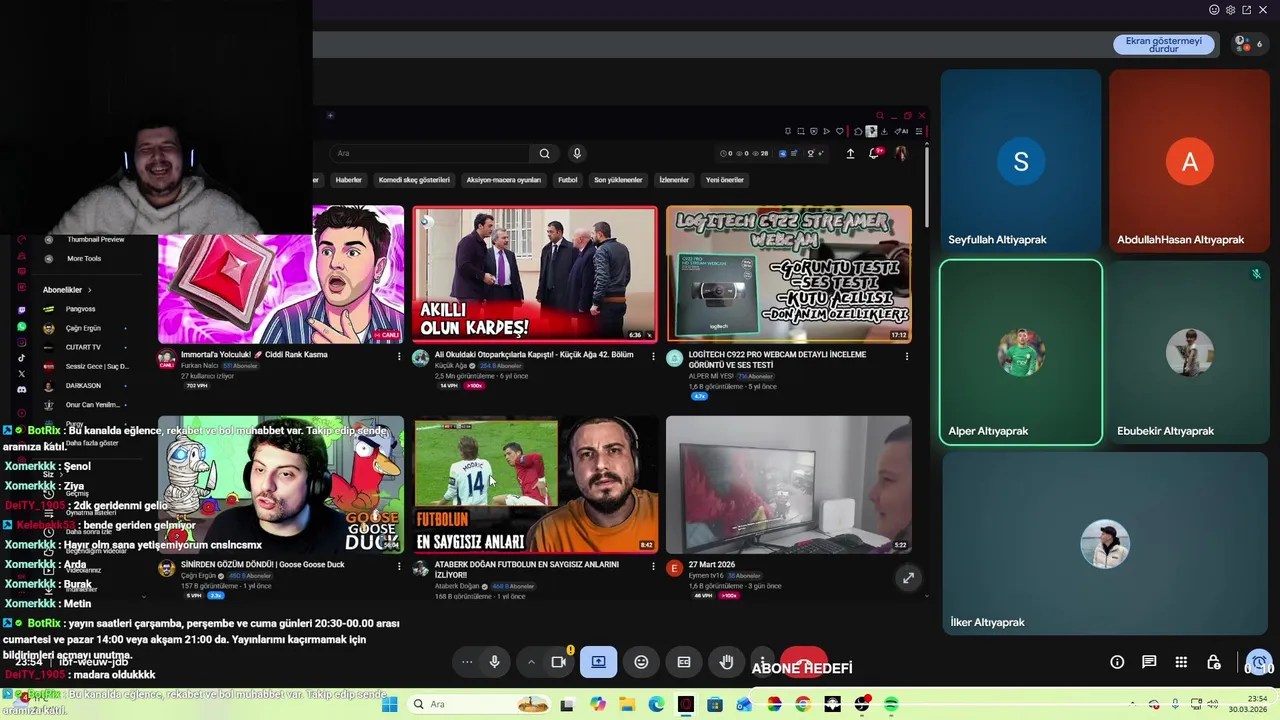Screen dimensions: 1280x720
Task: Open YouTube notifications bell
Action: 875,153
